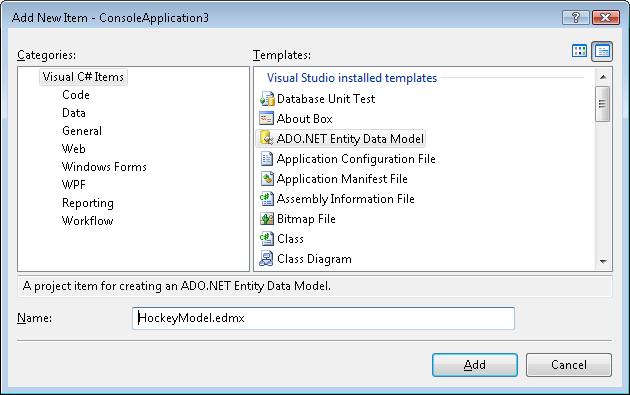Screen dimensions: 630x395
Task: Click the Bitmap File template icon
Action: click(266, 219)
